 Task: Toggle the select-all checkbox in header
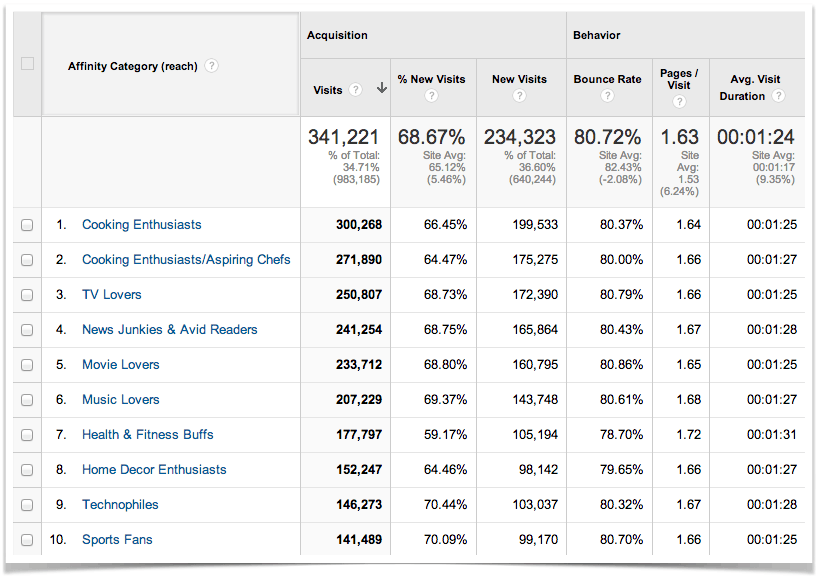tap(27, 62)
